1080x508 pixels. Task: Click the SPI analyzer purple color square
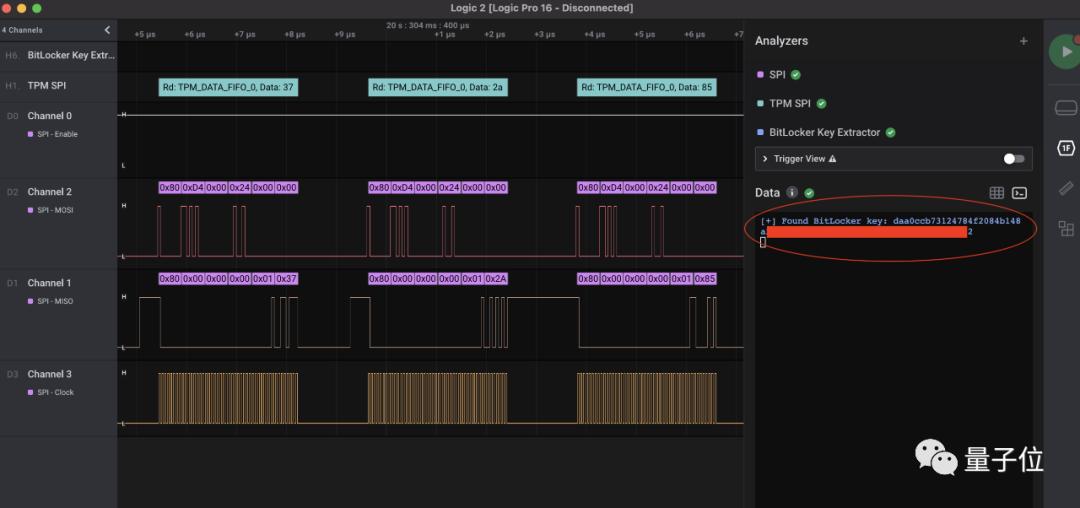(760, 74)
